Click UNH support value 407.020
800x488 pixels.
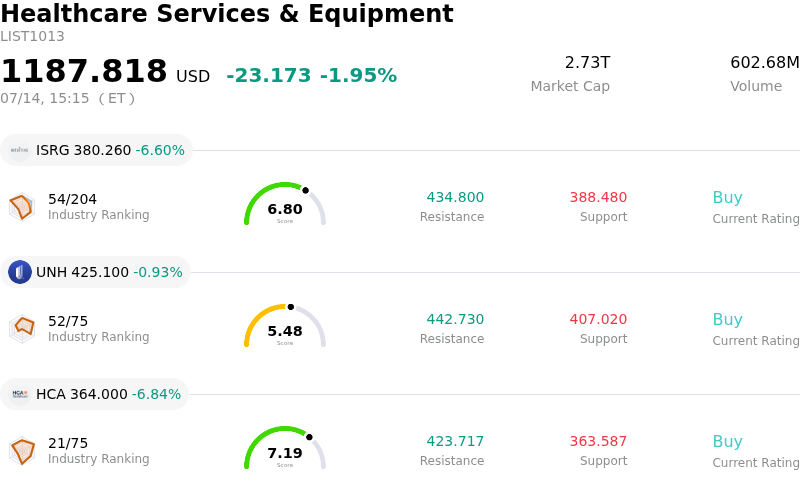tap(598, 319)
